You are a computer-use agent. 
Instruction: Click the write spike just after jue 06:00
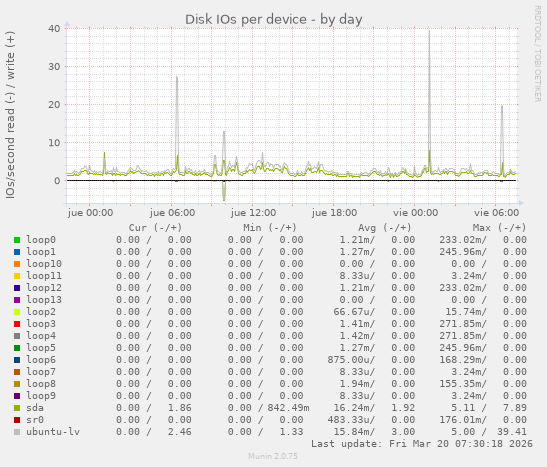(x=177, y=126)
